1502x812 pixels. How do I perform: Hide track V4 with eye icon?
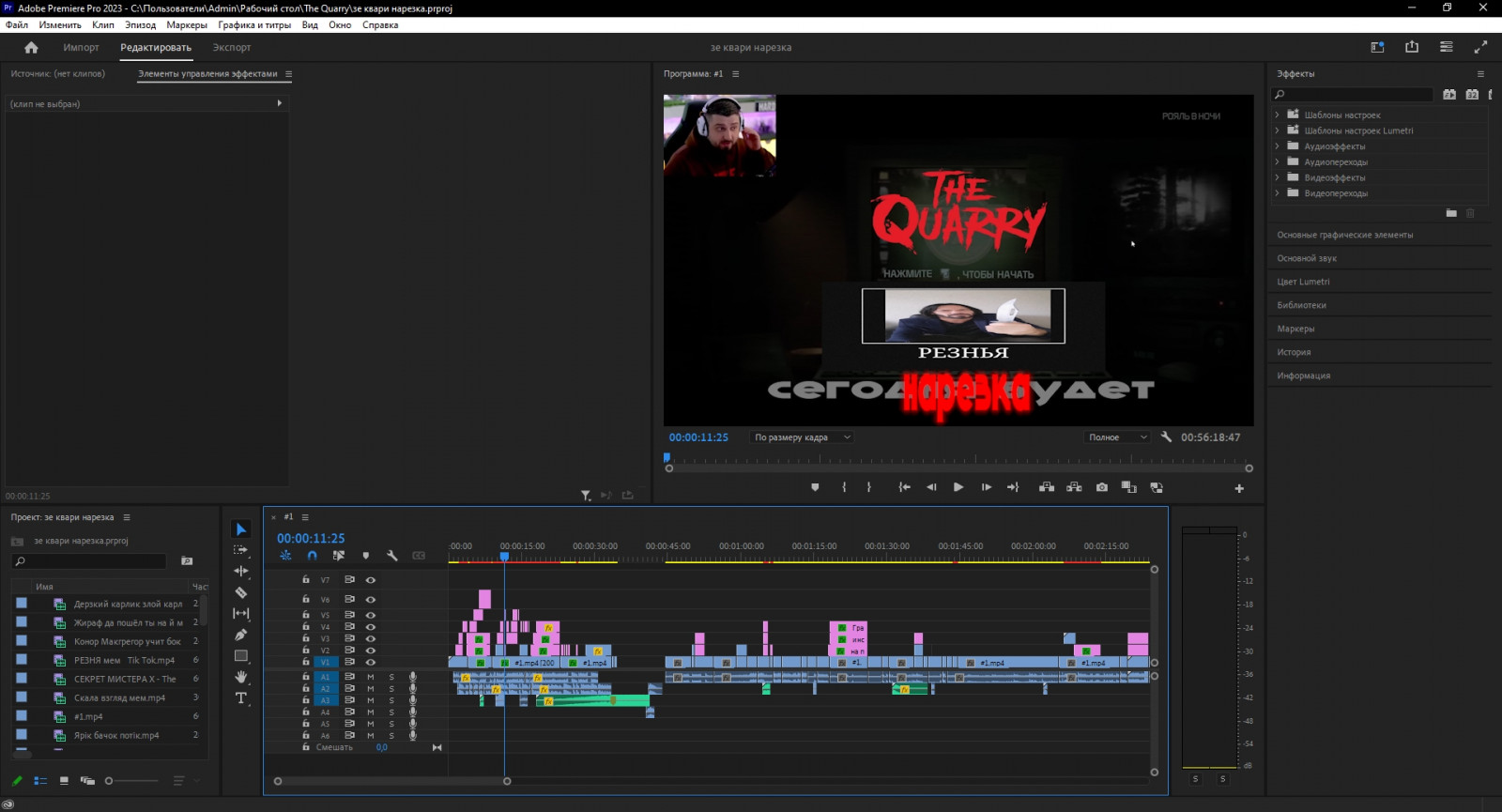click(371, 626)
